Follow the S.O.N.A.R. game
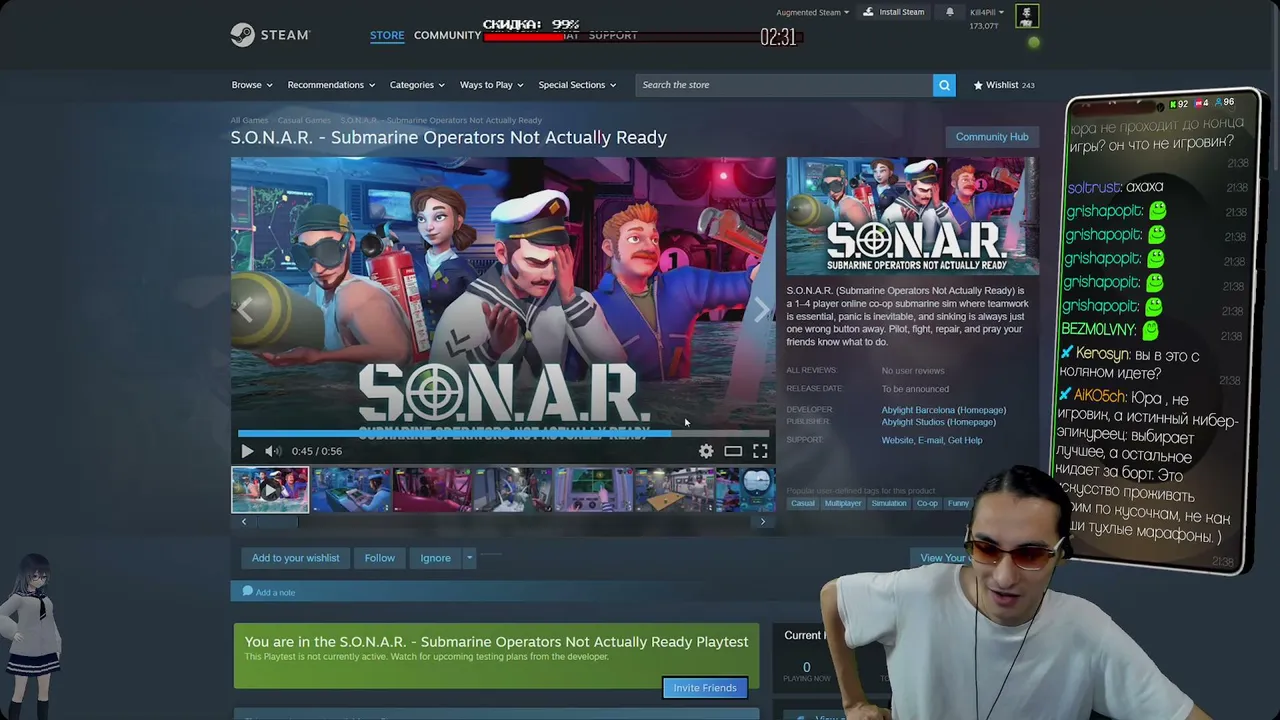Viewport: 1280px width, 720px height. (x=379, y=558)
